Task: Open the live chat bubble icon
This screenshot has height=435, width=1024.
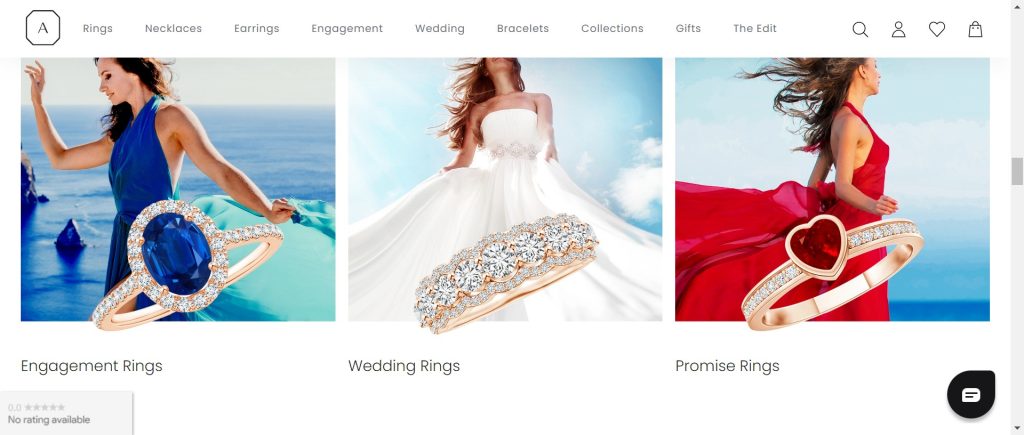Action: coord(971,395)
